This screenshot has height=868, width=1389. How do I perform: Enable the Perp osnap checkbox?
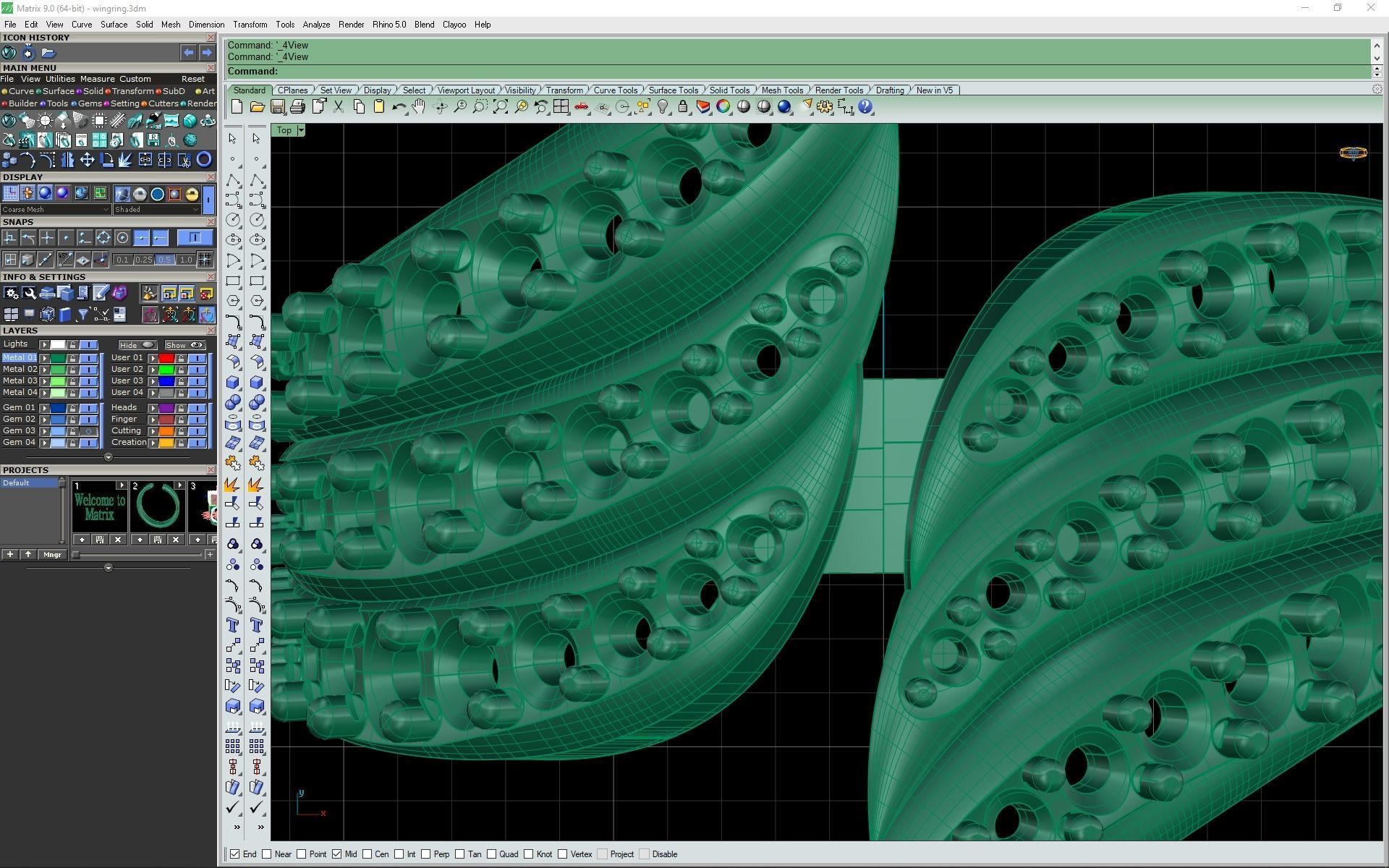(426, 854)
